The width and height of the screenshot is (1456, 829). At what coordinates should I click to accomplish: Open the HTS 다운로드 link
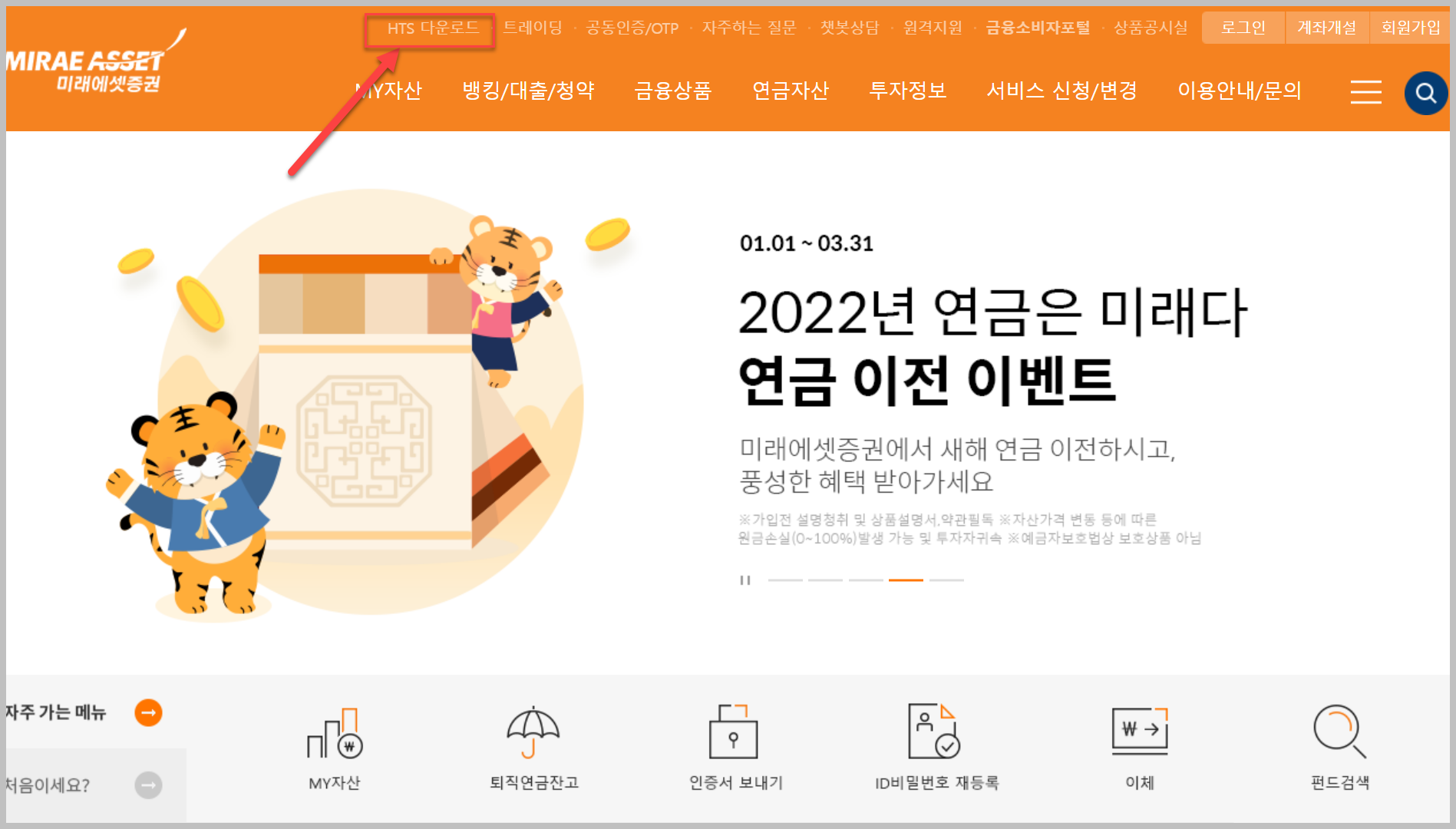tap(432, 28)
